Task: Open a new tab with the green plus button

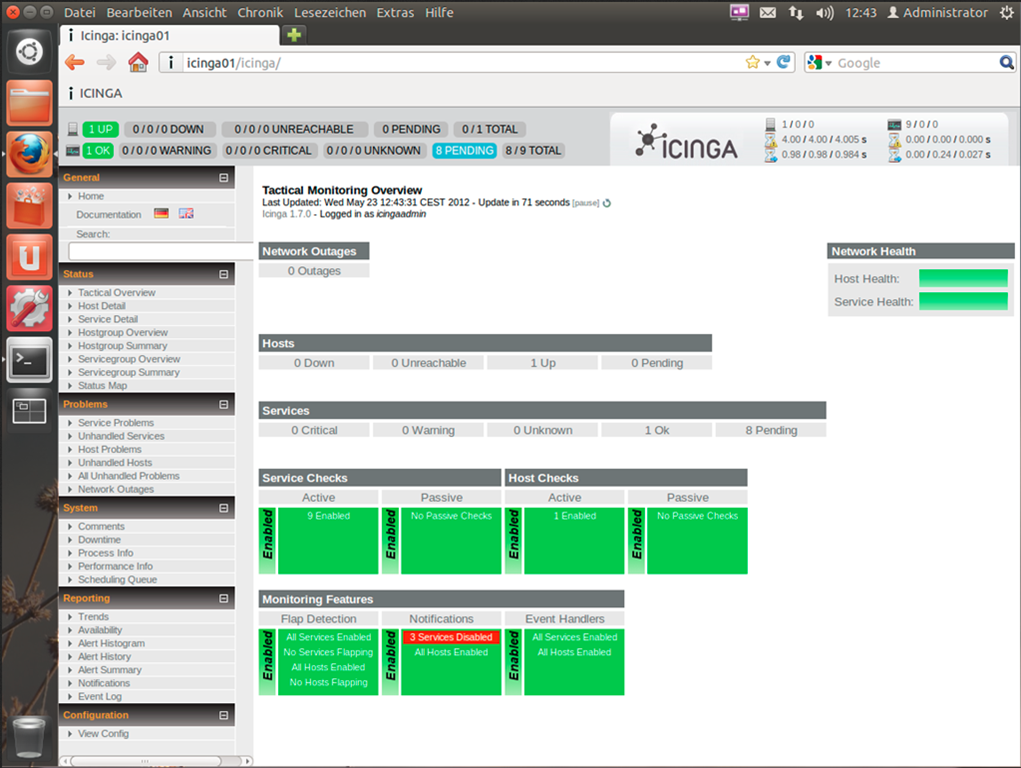Action: tap(294, 35)
